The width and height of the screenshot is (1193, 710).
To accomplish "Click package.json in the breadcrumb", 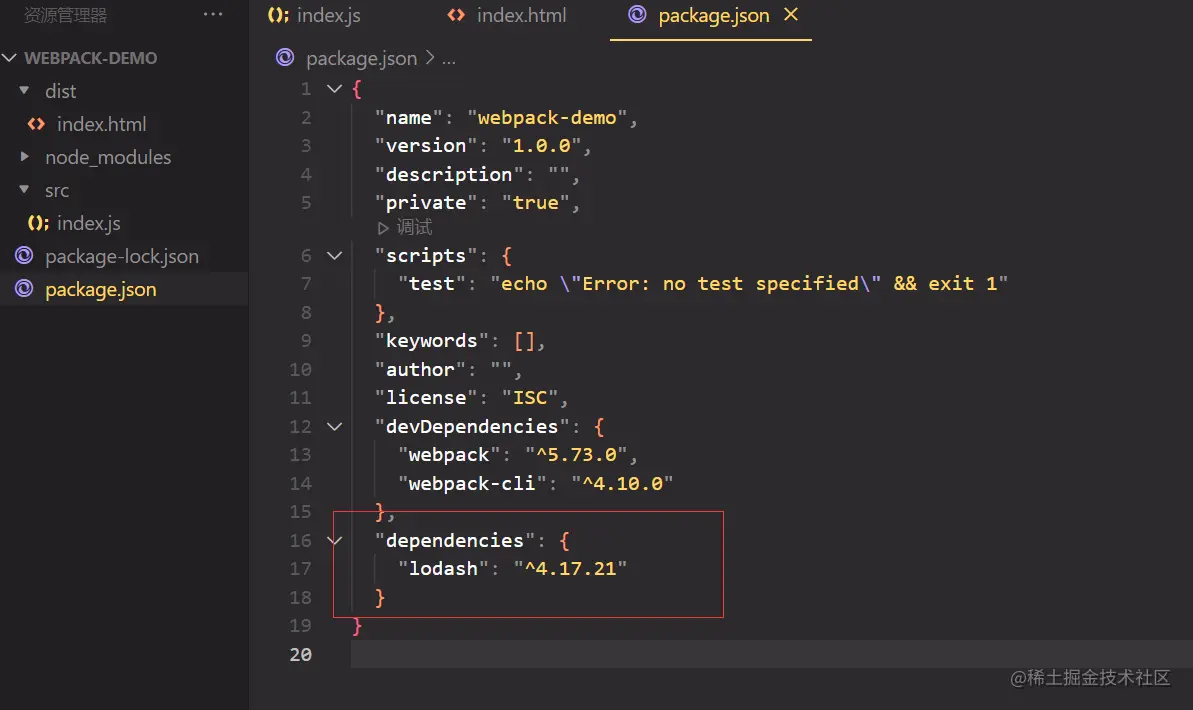I will click(x=361, y=59).
